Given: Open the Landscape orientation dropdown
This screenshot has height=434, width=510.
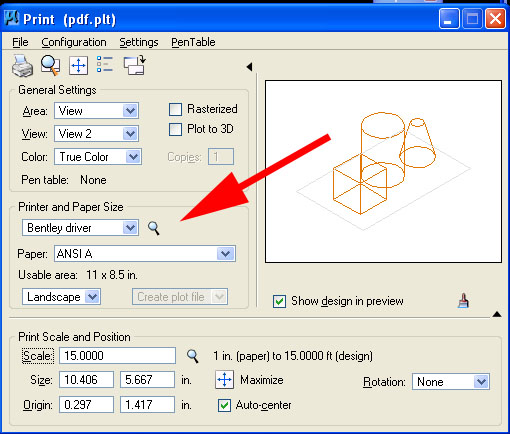Looking at the screenshot, I should pos(61,297).
